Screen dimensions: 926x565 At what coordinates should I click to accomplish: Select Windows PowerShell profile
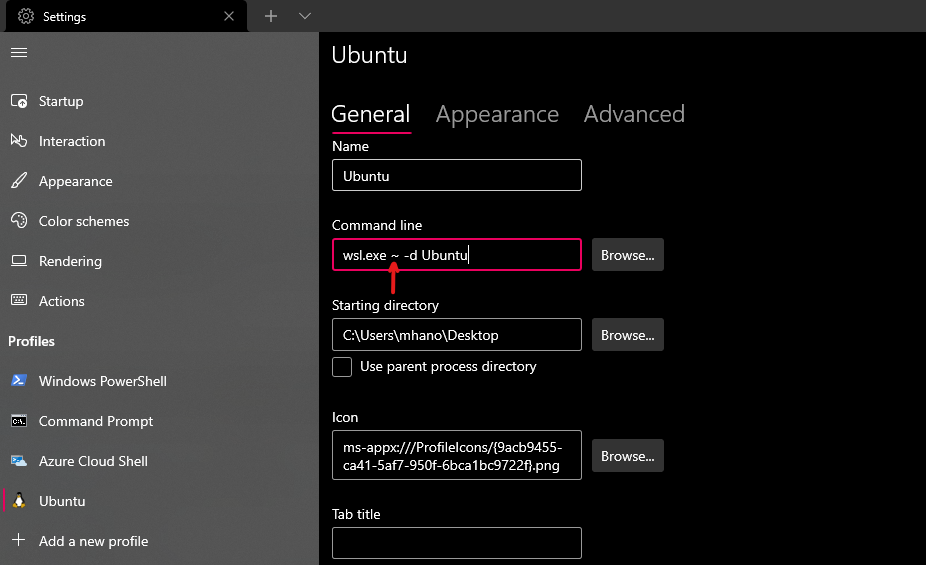pos(159,381)
